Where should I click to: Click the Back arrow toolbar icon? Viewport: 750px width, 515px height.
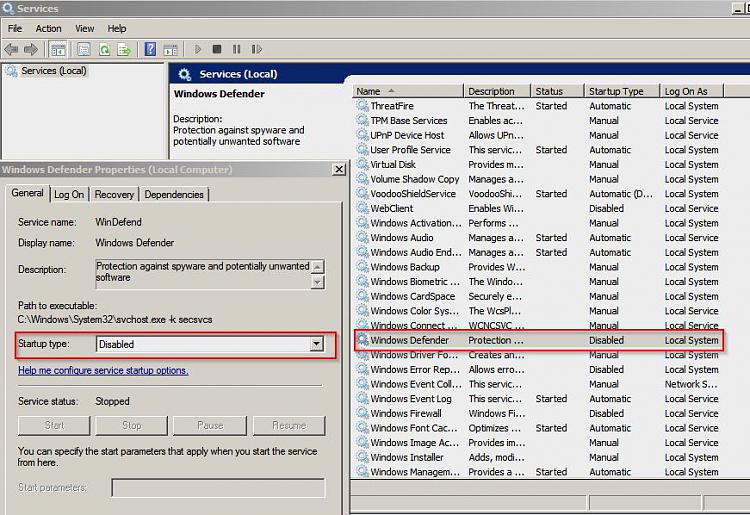(x=11, y=49)
